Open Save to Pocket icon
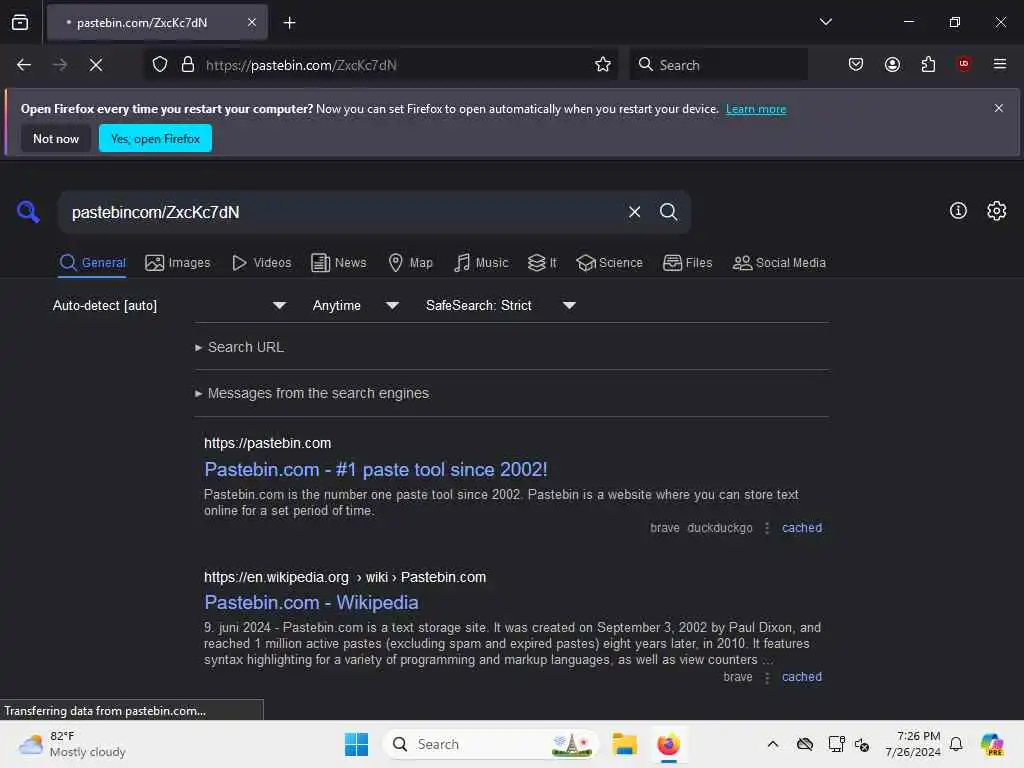The height and width of the screenshot is (768, 1024). pyautogui.click(x=856, y=65)
